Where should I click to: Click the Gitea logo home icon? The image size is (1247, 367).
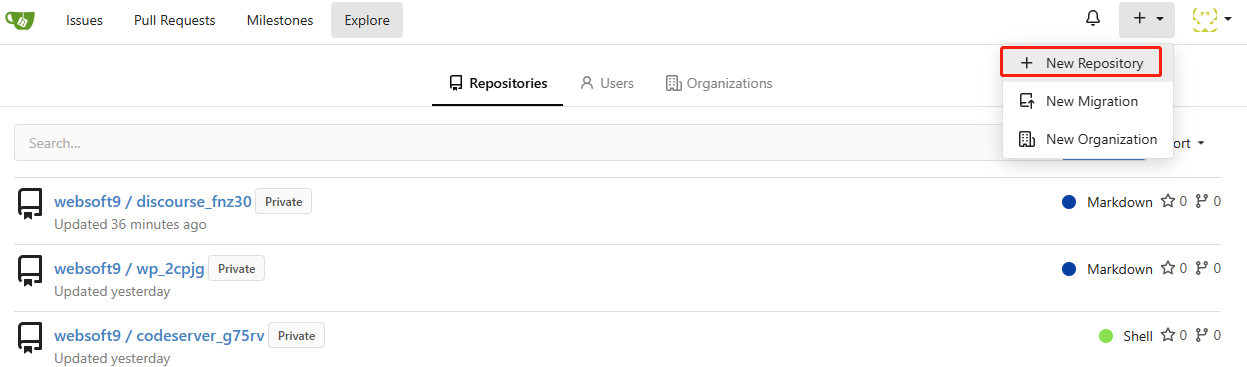coord(20,19)
